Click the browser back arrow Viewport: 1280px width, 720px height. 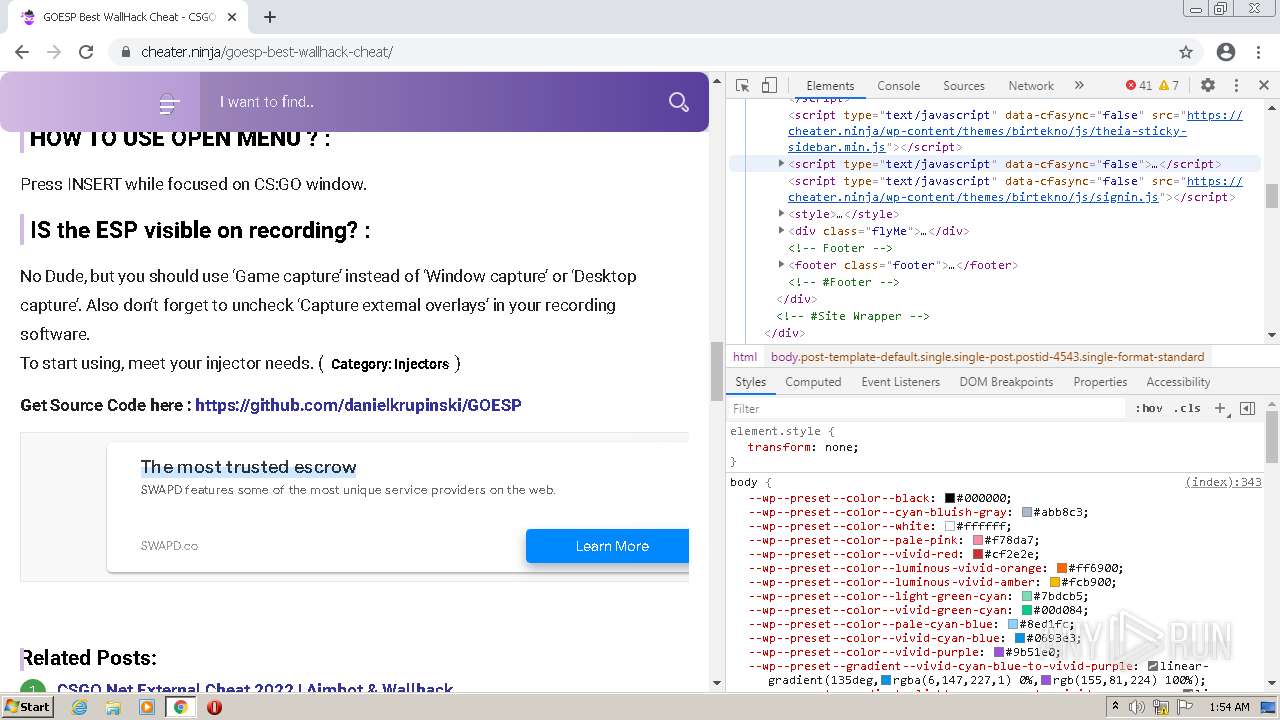[22, 52]
